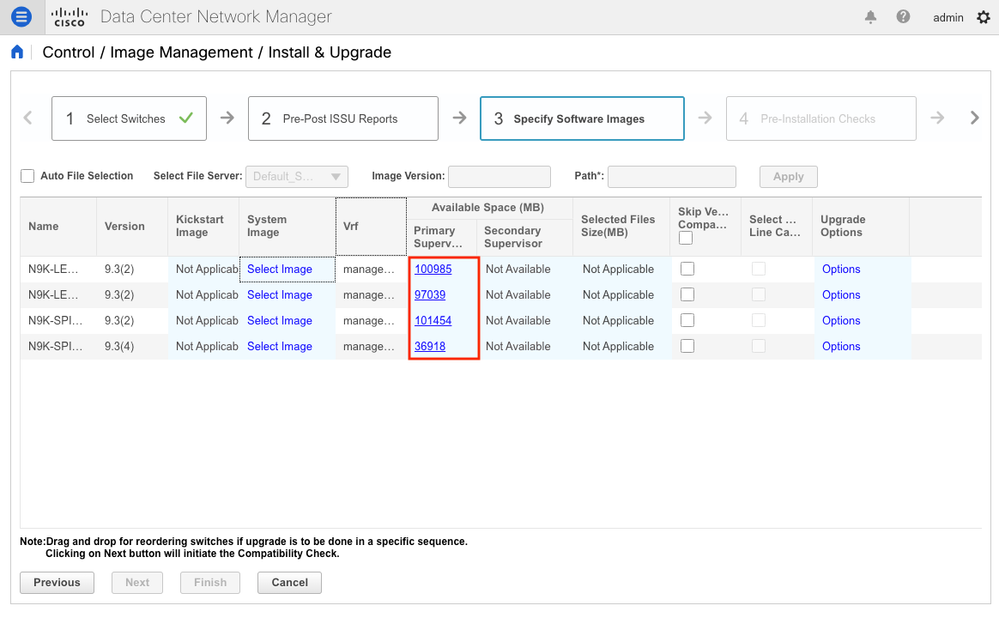Open the Select File Server dropdown
The width and height of the screenshot is (999, 618).
click(297, 176)
